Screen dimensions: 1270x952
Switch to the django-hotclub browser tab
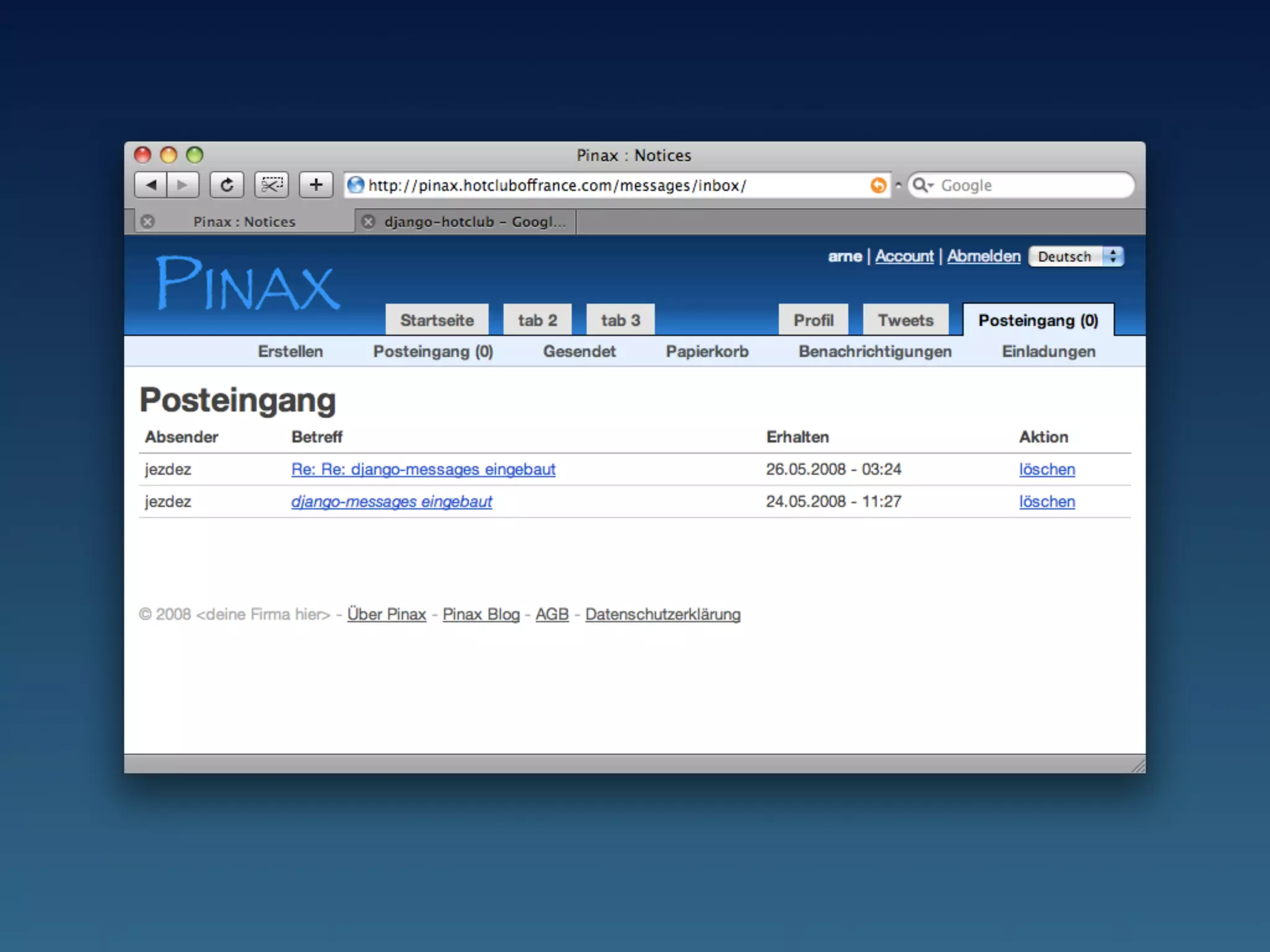[474, 221]
